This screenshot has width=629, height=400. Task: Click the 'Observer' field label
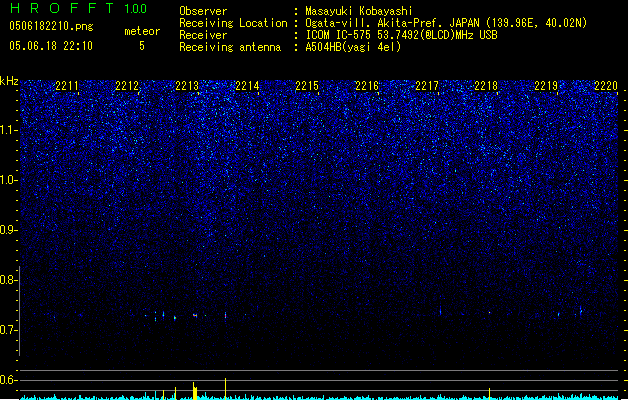click(203, 11)
